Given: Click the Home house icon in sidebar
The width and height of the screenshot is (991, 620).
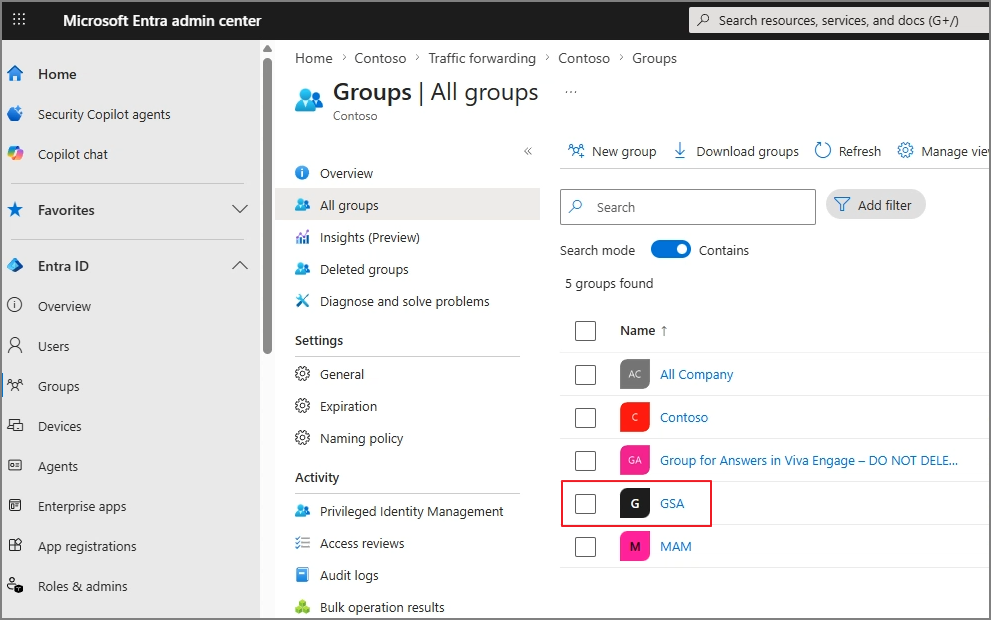Looking at the screenshot, I should pos(15,74).
